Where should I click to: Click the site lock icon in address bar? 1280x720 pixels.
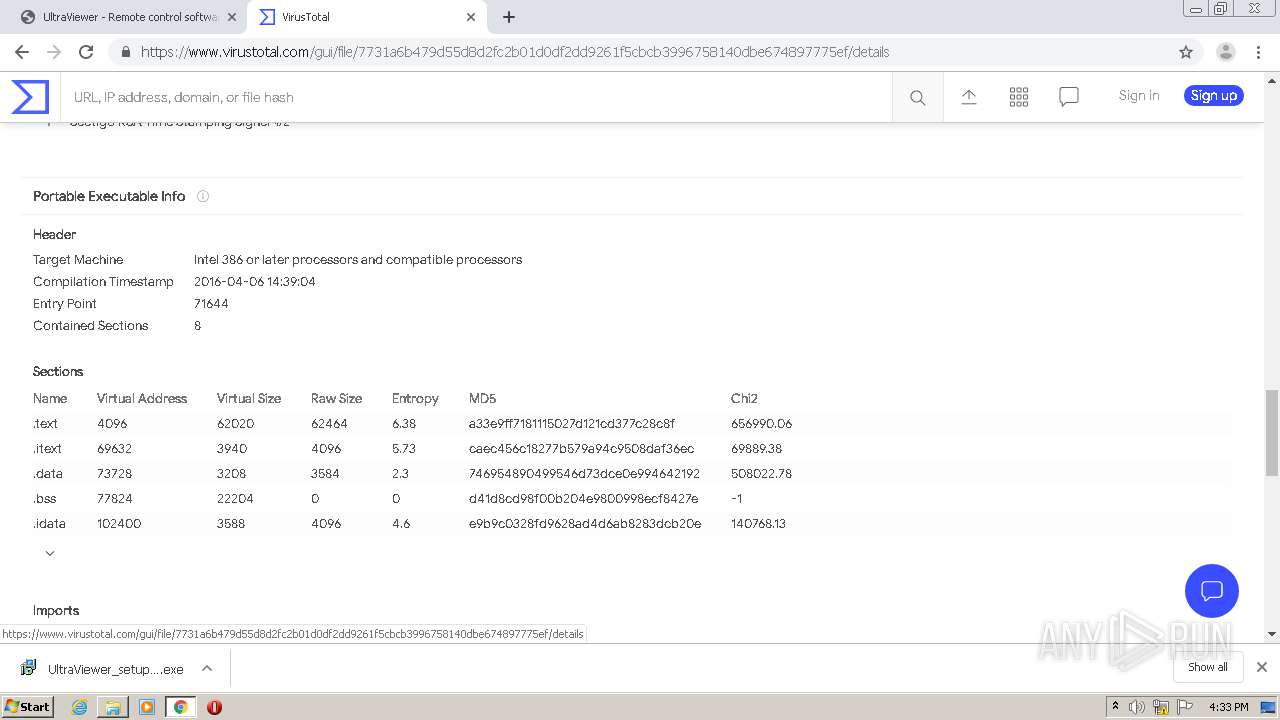click(x=126, y=52)
